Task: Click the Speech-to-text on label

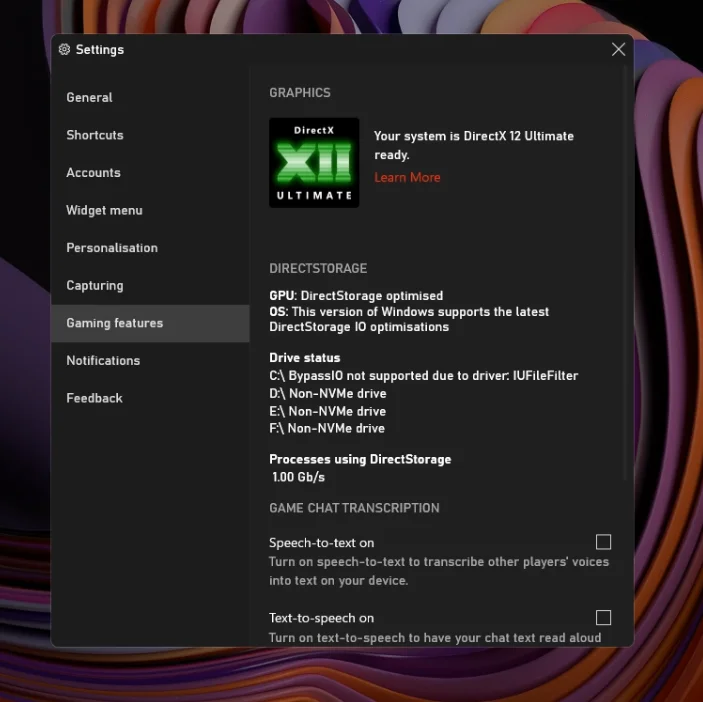Action: pos(321,543)
